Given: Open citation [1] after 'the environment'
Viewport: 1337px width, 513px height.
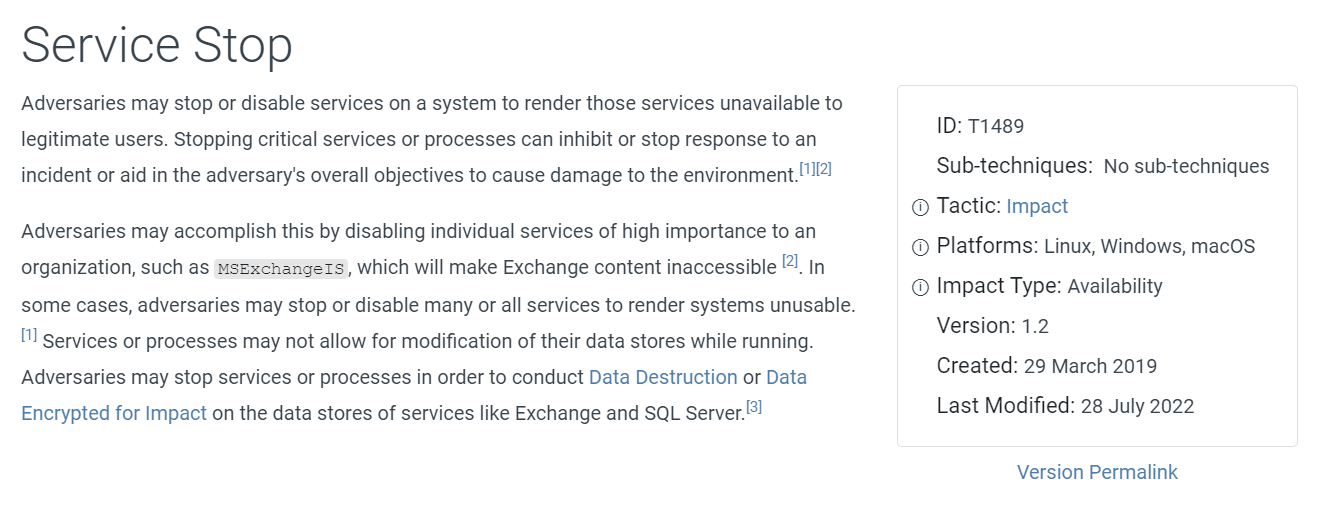Looking at the screenshot, I should [807, 170].
